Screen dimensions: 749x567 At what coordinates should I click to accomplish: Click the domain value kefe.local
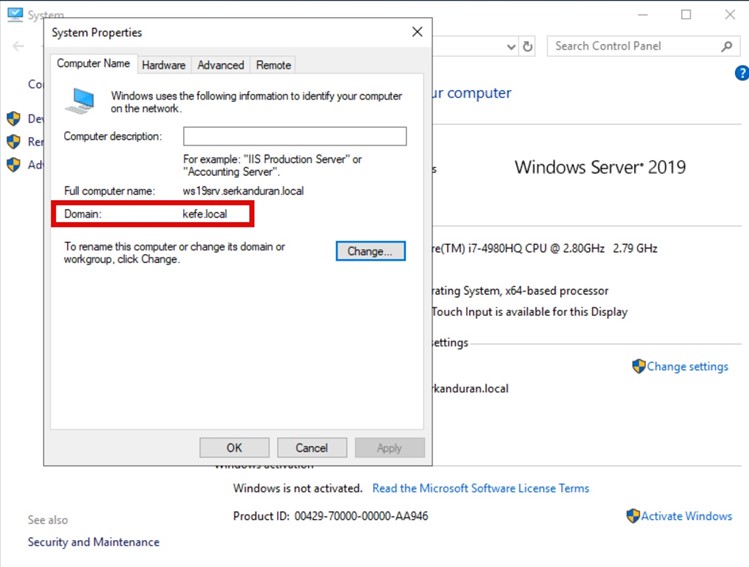[x=205, y=214]
